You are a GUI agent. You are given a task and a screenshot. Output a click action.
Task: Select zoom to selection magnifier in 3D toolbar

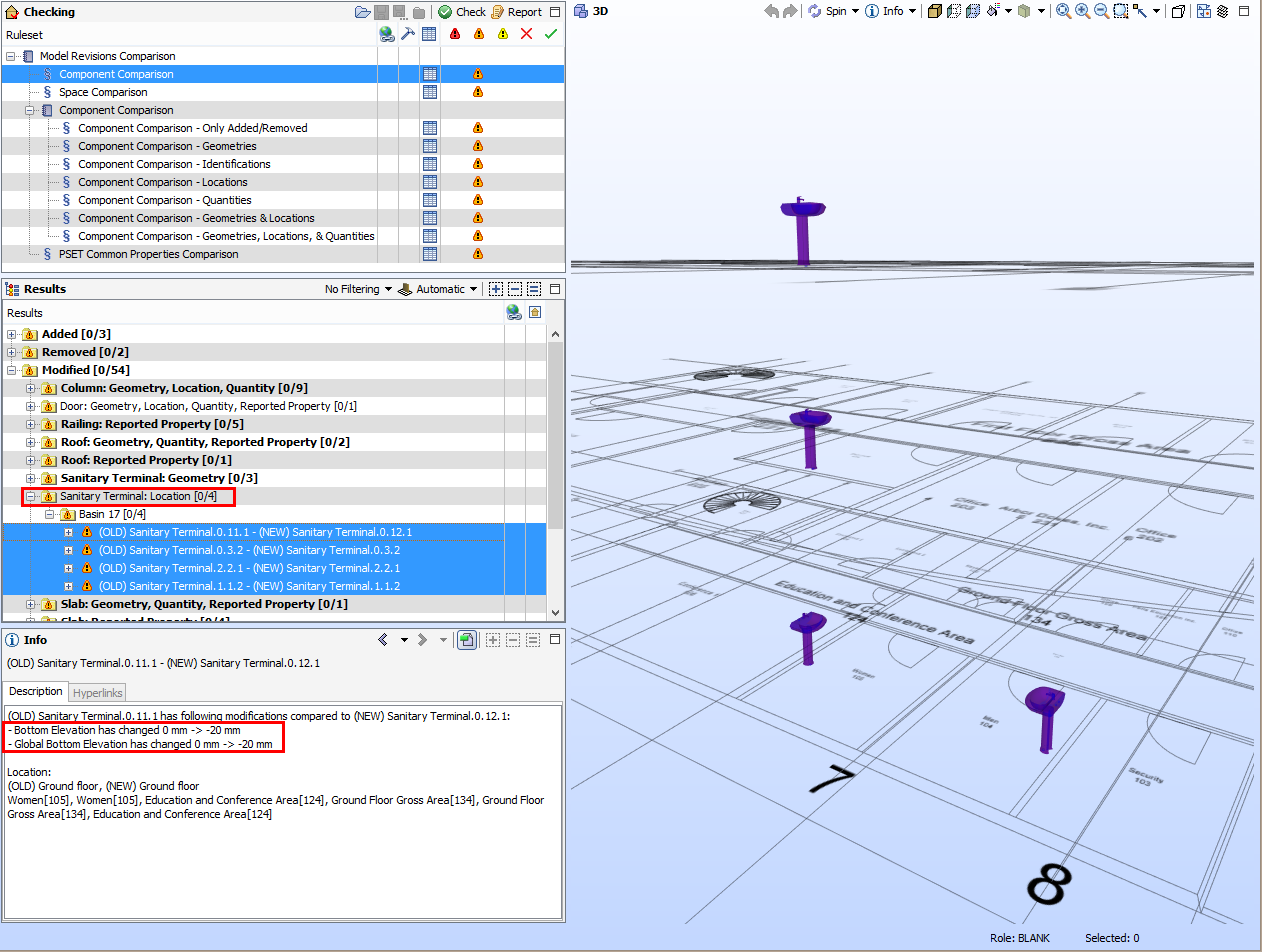[x=1120, y=11]
